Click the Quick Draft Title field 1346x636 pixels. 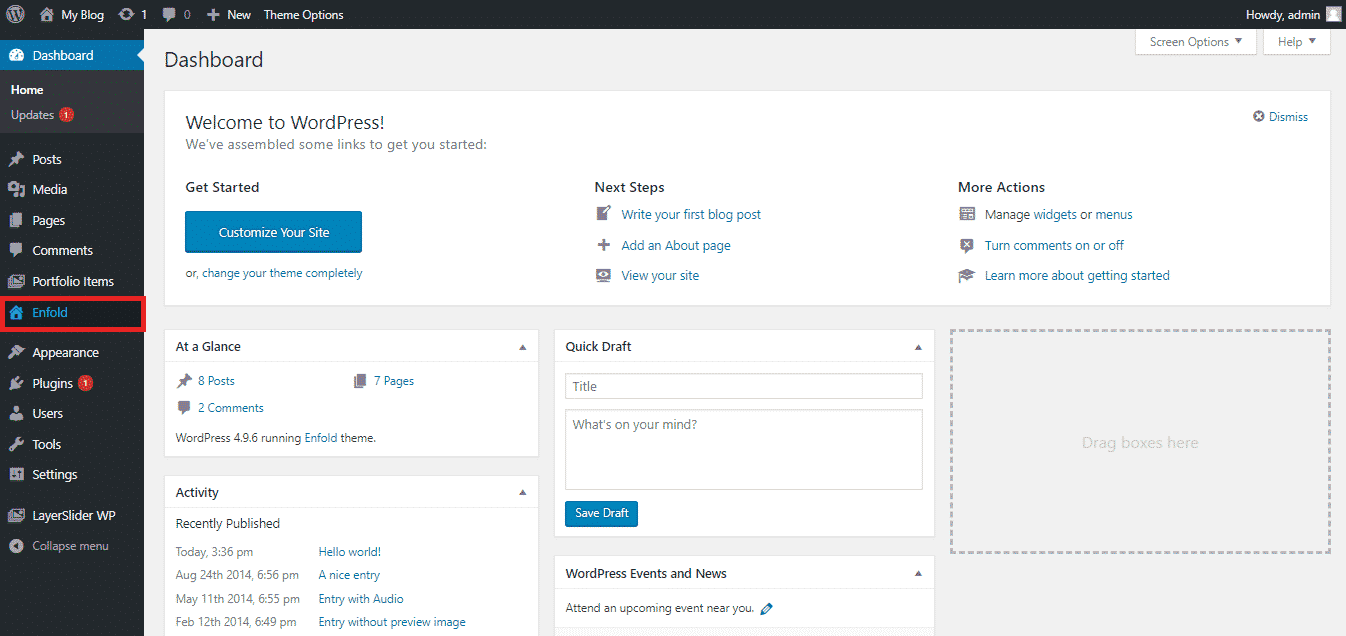coord(744,386)
